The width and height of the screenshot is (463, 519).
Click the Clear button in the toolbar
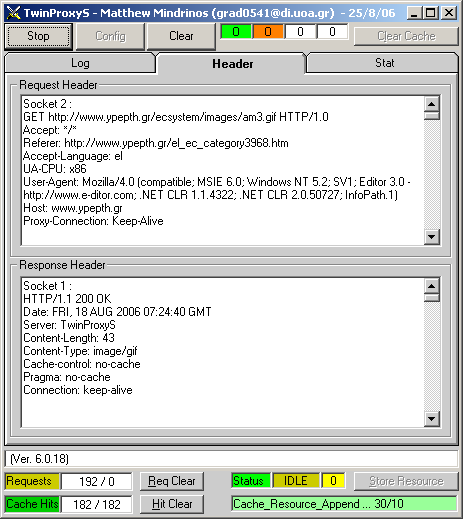point(181,36)
